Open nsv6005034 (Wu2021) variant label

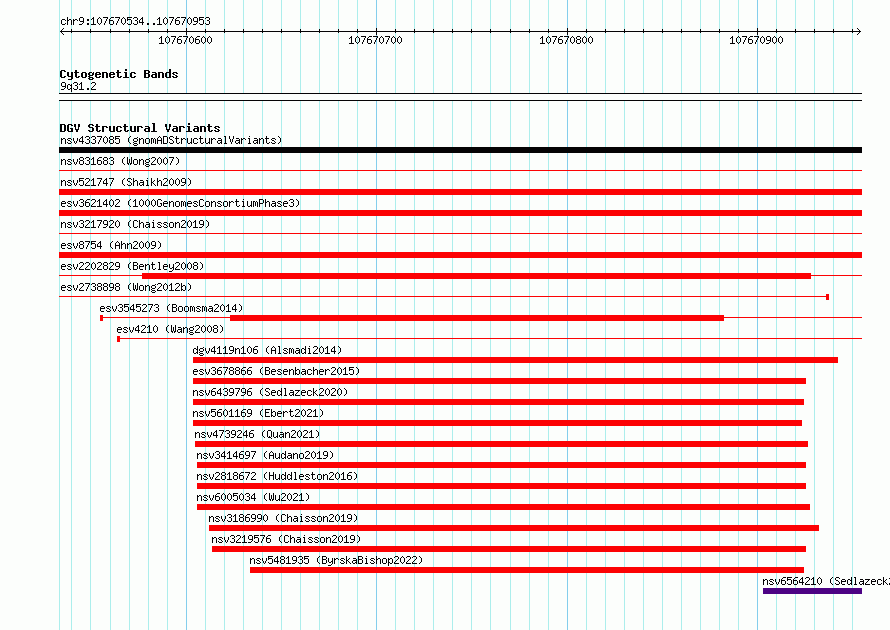[x=253, y=497]
